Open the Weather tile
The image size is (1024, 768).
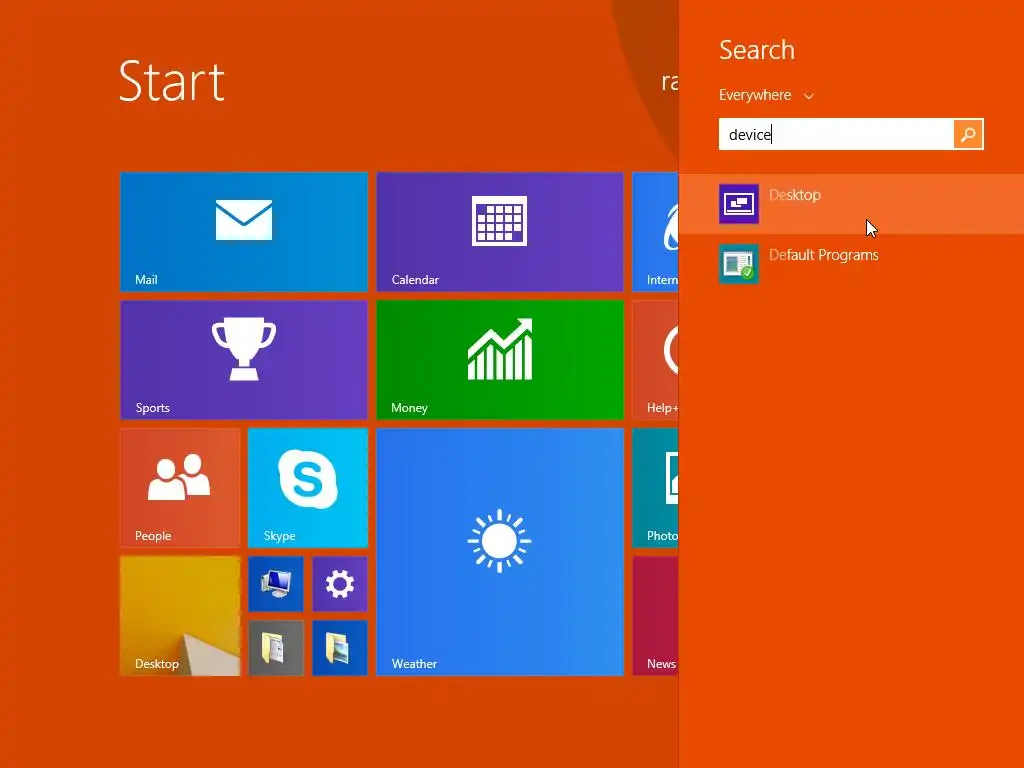(500, 552)
